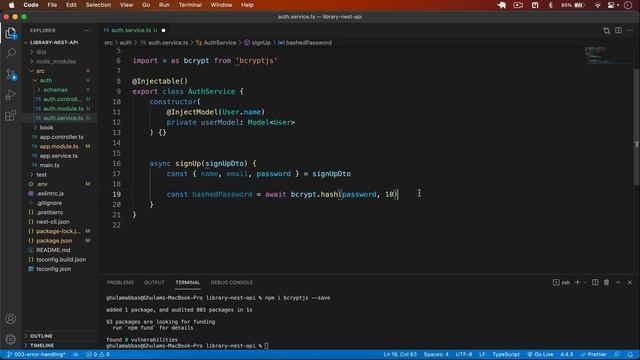Click the errors and warnings counter
The height and width of the screenshot is (360, 640).
(x=98, y=354)
